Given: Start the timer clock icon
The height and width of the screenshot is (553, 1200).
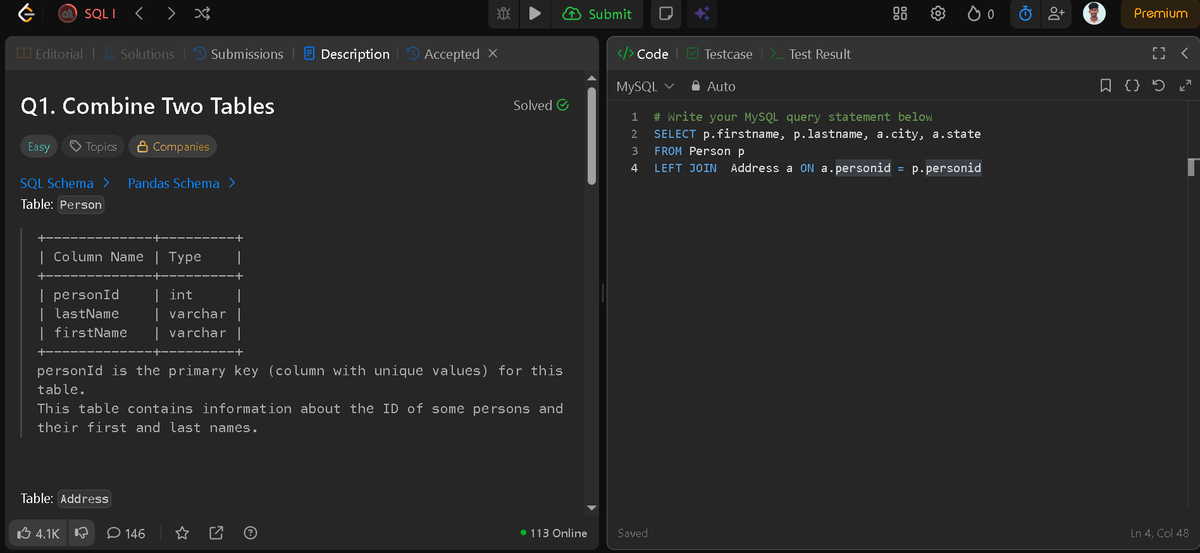Looking at the screenshot, I should tap(1025, 14).
